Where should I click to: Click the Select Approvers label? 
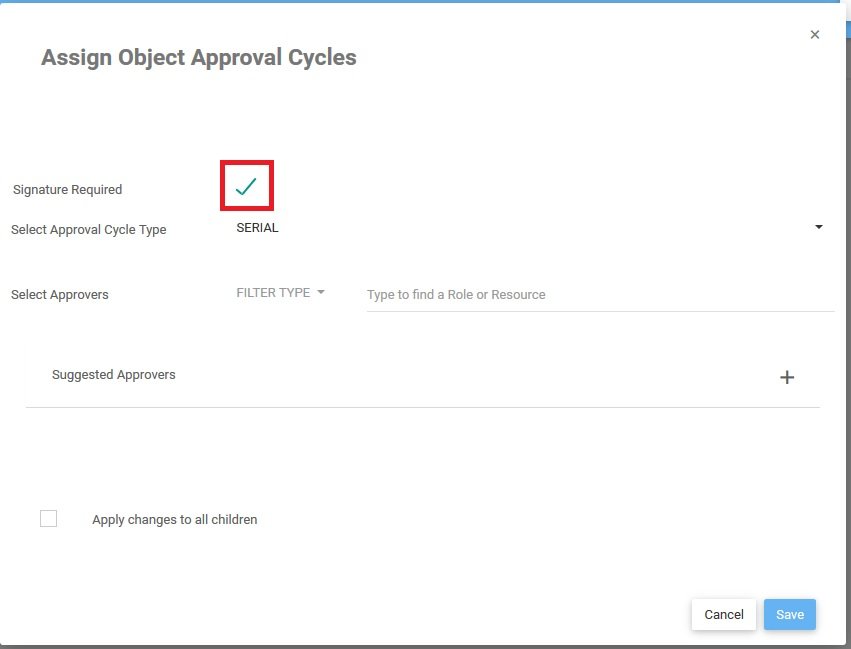pos(60,295)
